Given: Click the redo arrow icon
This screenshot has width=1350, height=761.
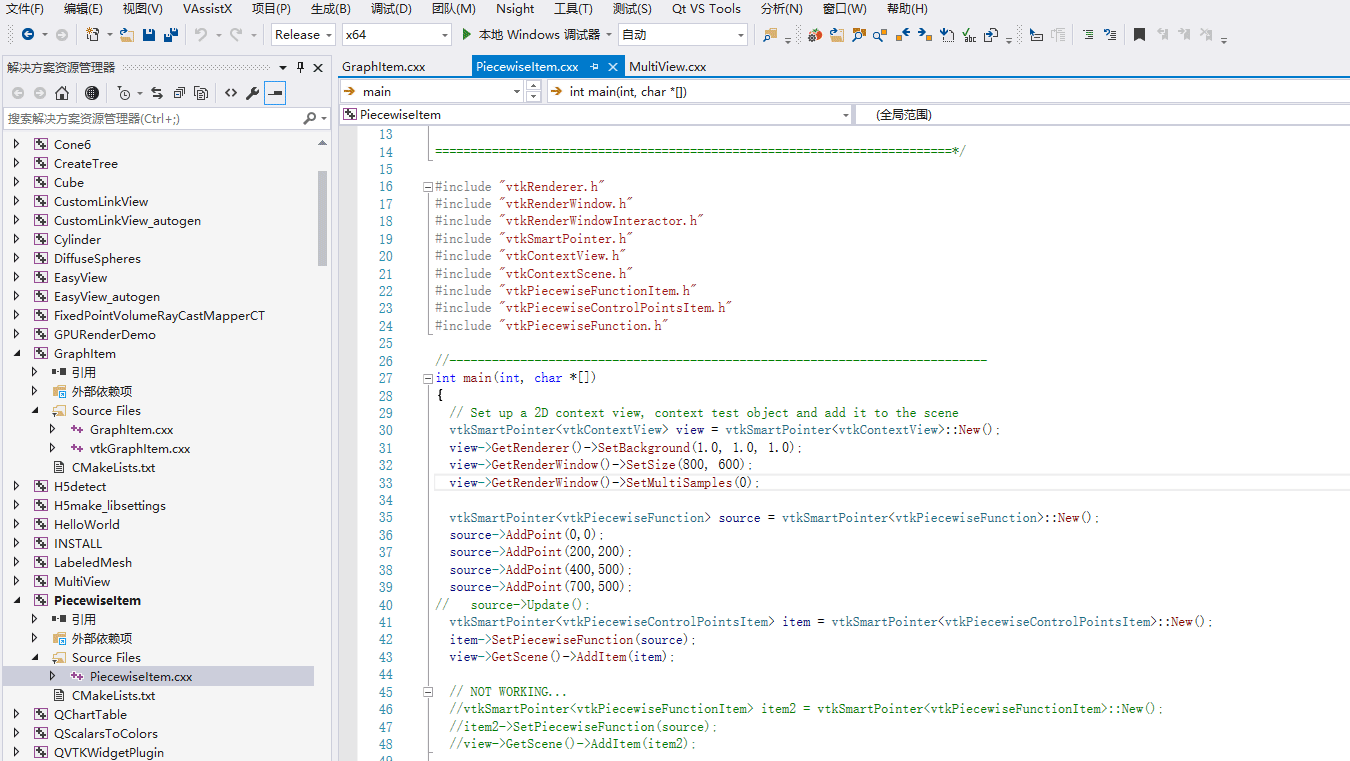Looking at the screenshot, I should 235,34.
